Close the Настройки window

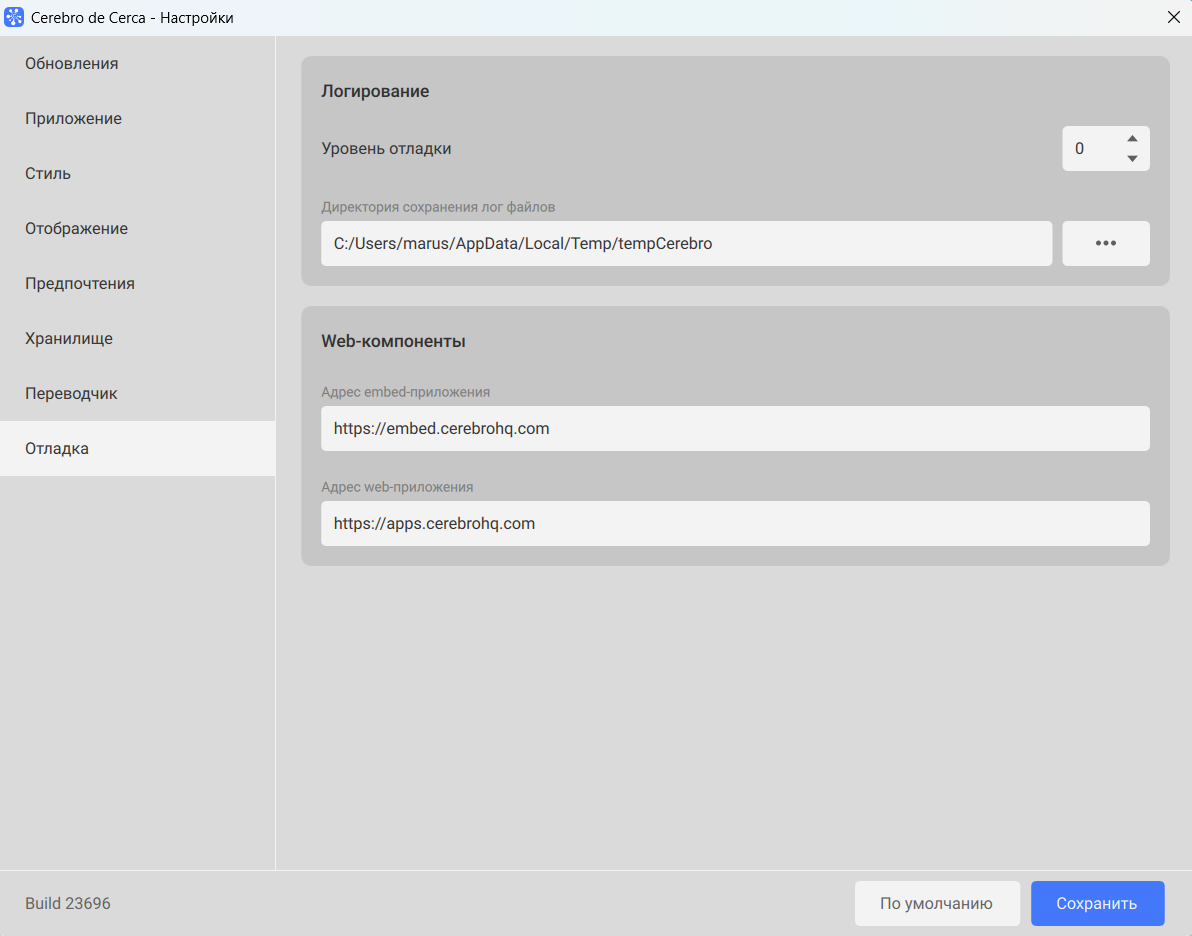(1173, 18)
